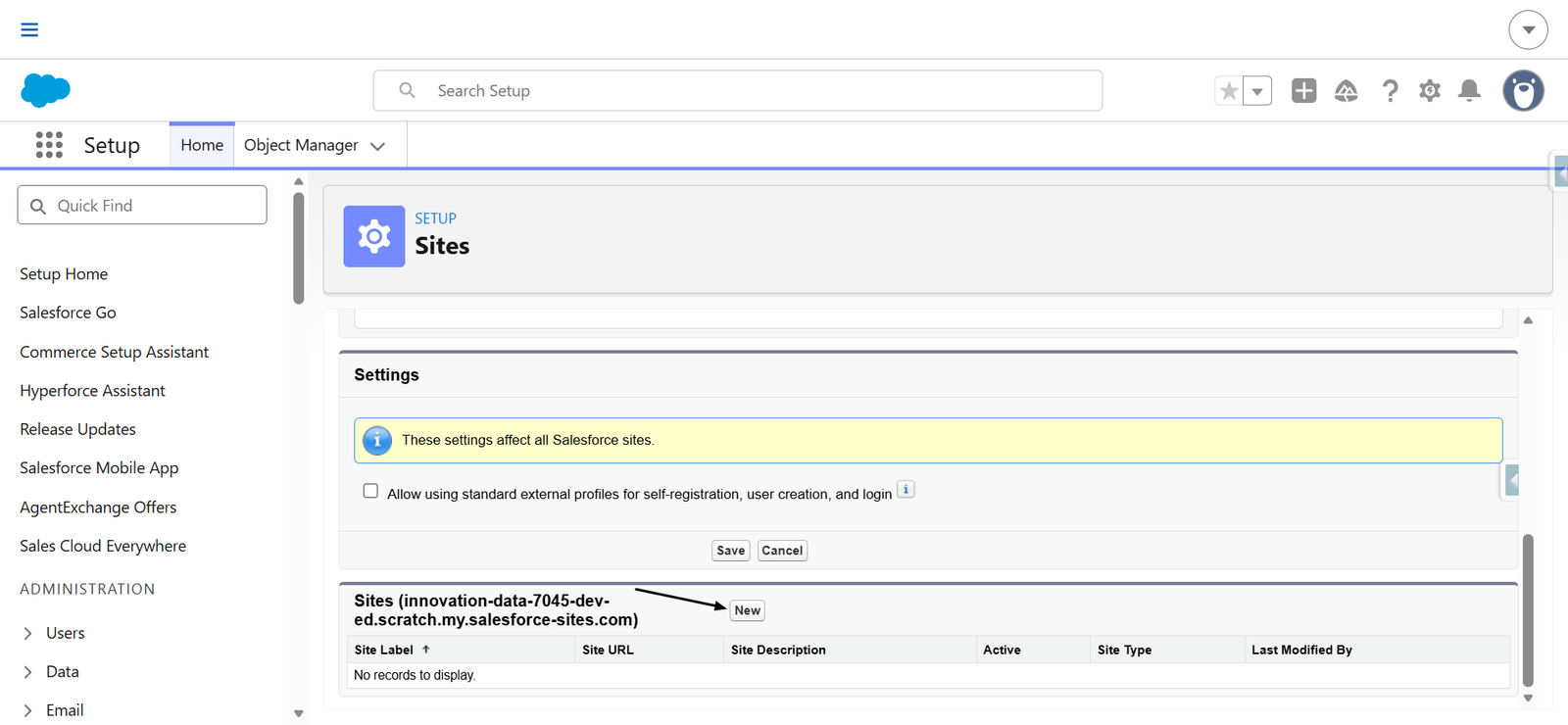
Task: Click the info icon beside external profiles option
Action: 906,490
